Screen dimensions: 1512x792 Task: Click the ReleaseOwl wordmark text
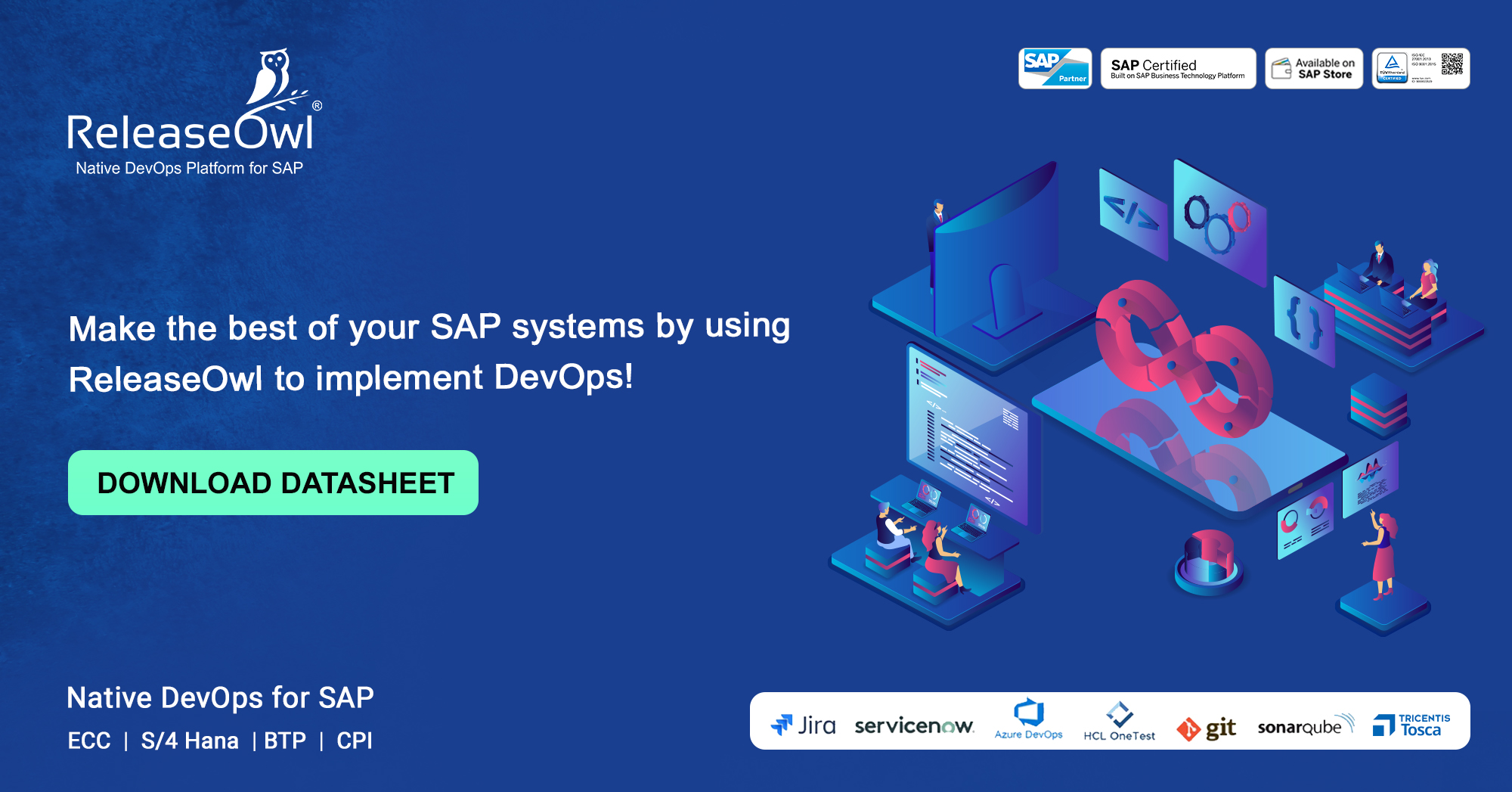coord(191,132)
